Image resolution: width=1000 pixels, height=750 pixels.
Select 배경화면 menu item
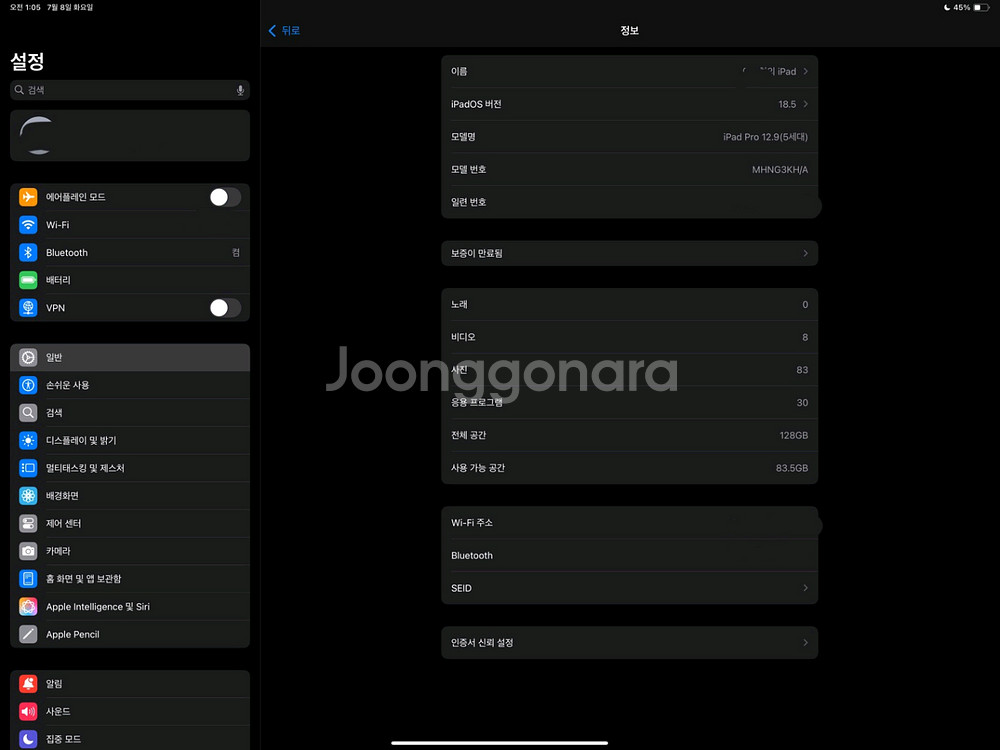(130, 496)
